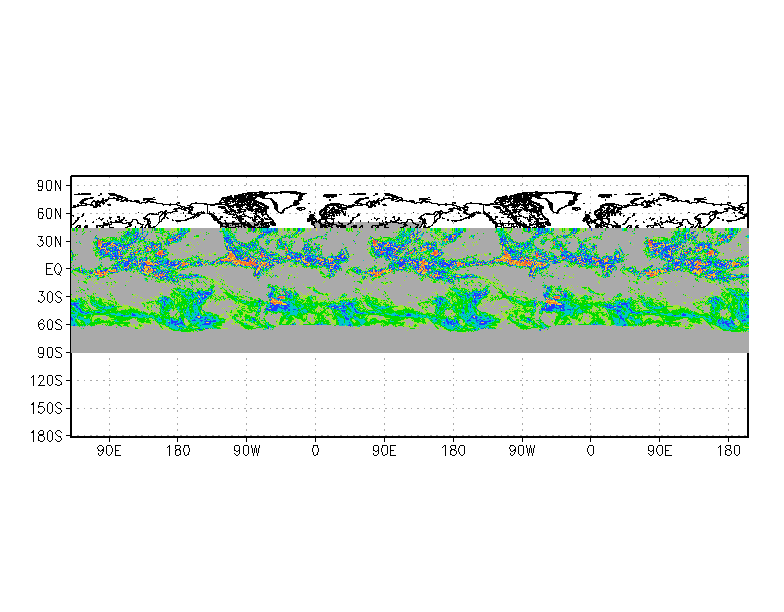Image resolution: width=784 pixels, height=612 pixels.
Task: Select the rightmost 90W longitude label
Action: (x=522, y=451)
